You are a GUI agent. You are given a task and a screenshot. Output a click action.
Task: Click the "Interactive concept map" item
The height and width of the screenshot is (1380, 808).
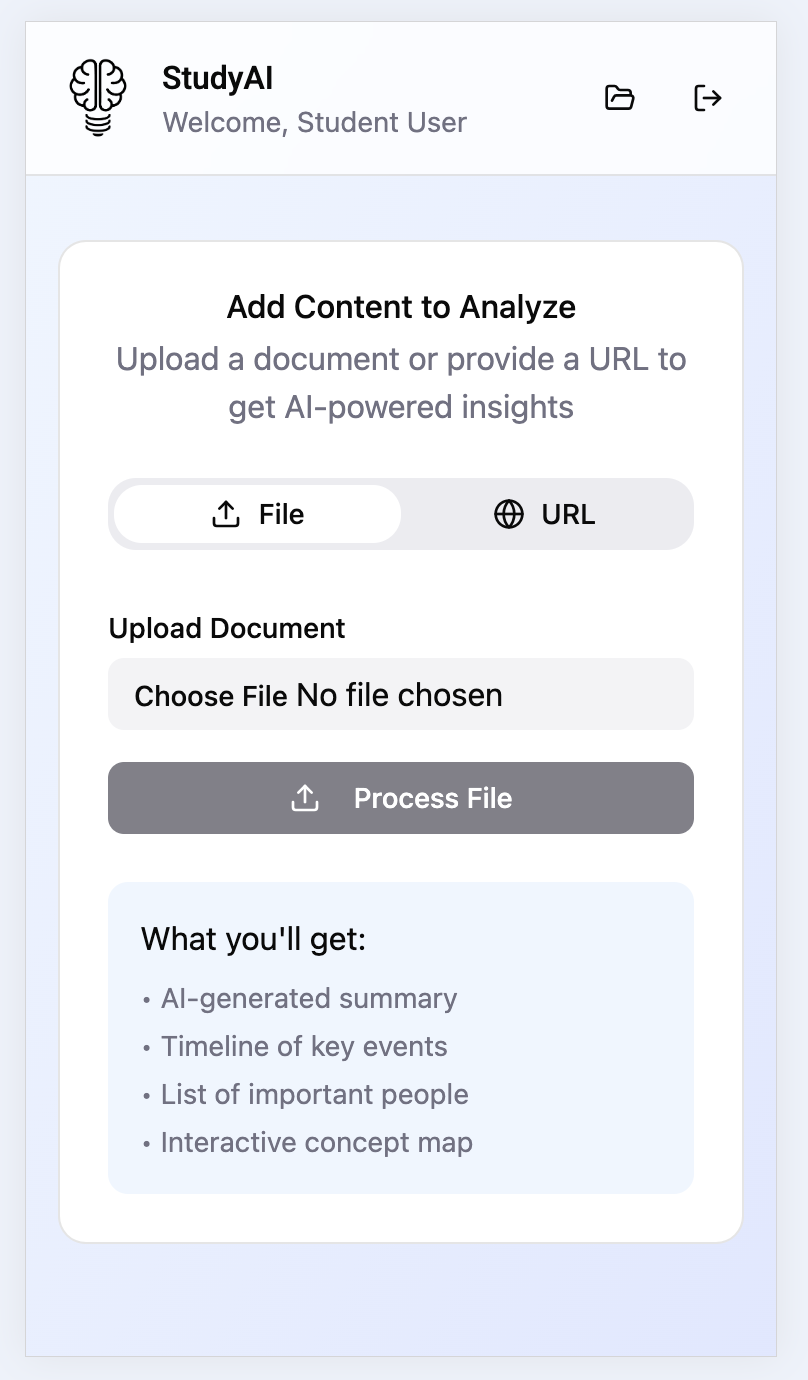pos(316,1142)
